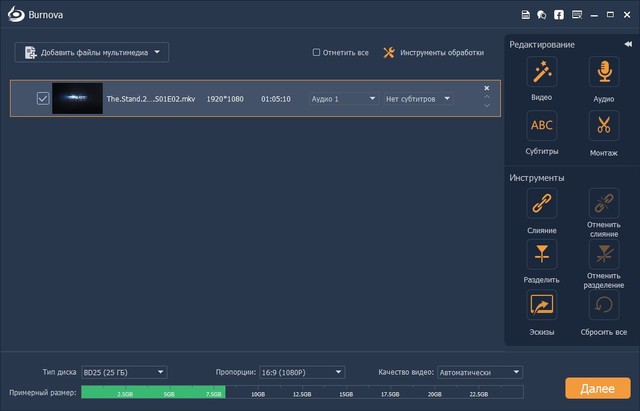Click the Далее button
640x411 pixels.
click(597, 388)
